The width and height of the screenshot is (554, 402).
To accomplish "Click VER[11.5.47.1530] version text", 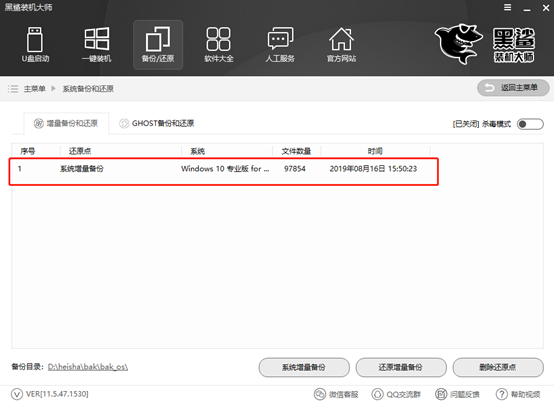I will pyautogui.click(x=57, y=394).
